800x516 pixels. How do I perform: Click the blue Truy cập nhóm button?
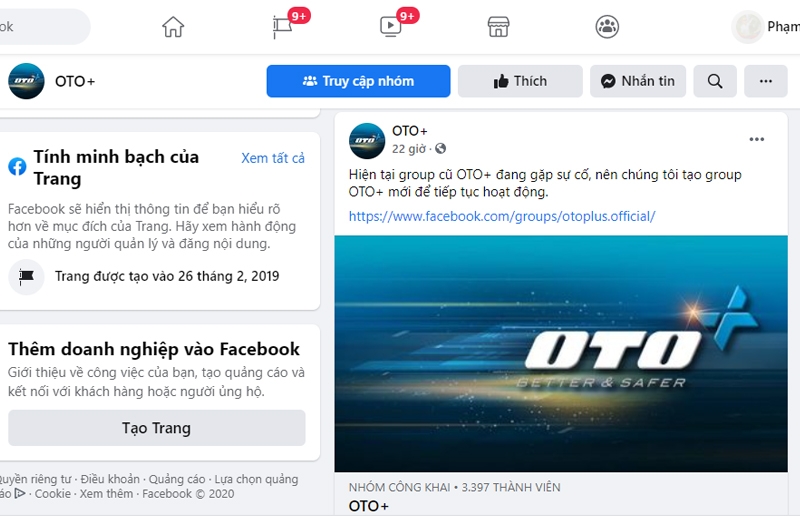tap(358, 81)
